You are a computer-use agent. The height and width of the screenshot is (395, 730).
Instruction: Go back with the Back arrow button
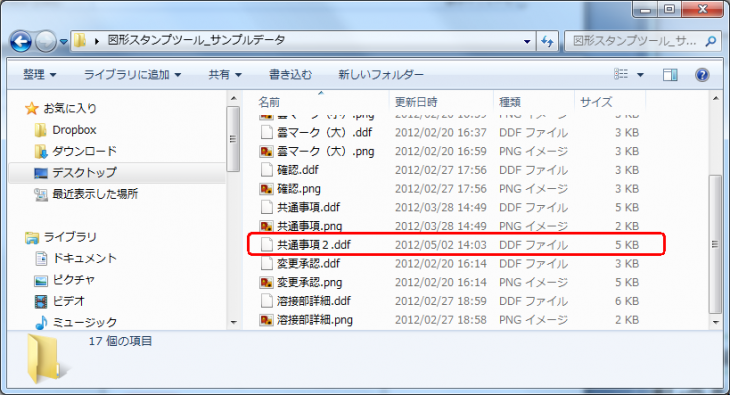21,41
